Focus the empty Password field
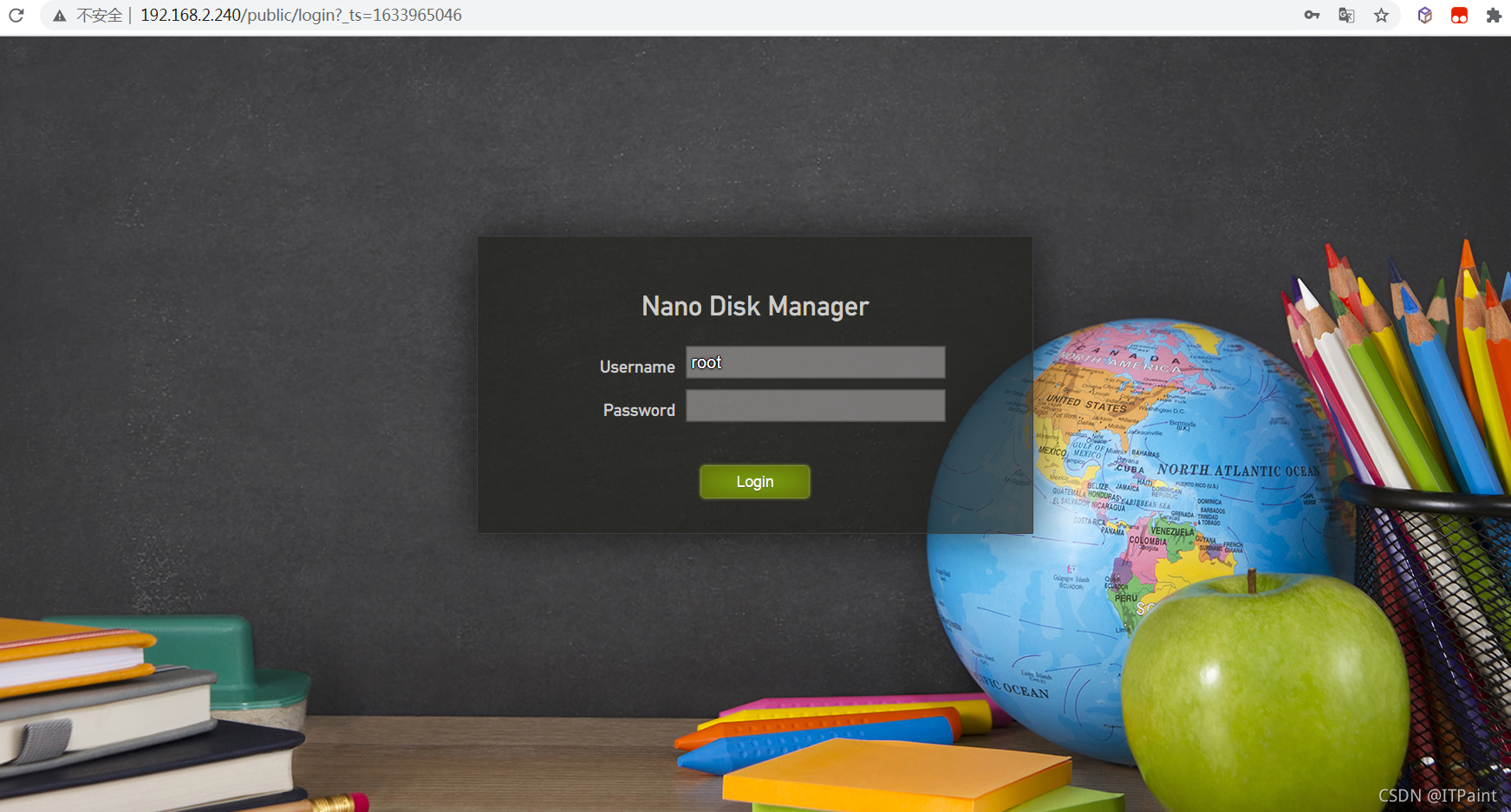 coord(815,406)
